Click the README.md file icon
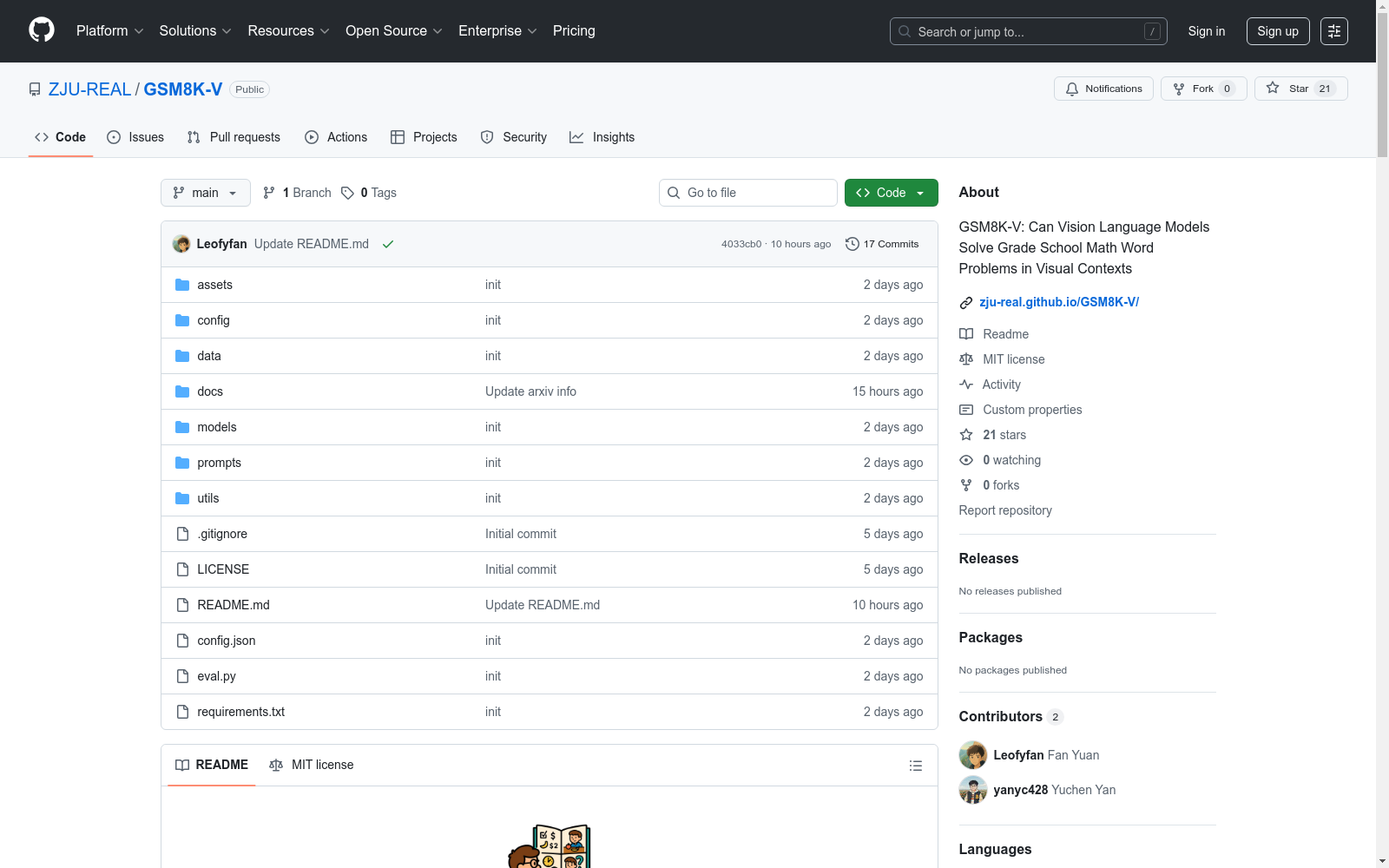Screen dimensions: 1389x868 tap(182, 605)
